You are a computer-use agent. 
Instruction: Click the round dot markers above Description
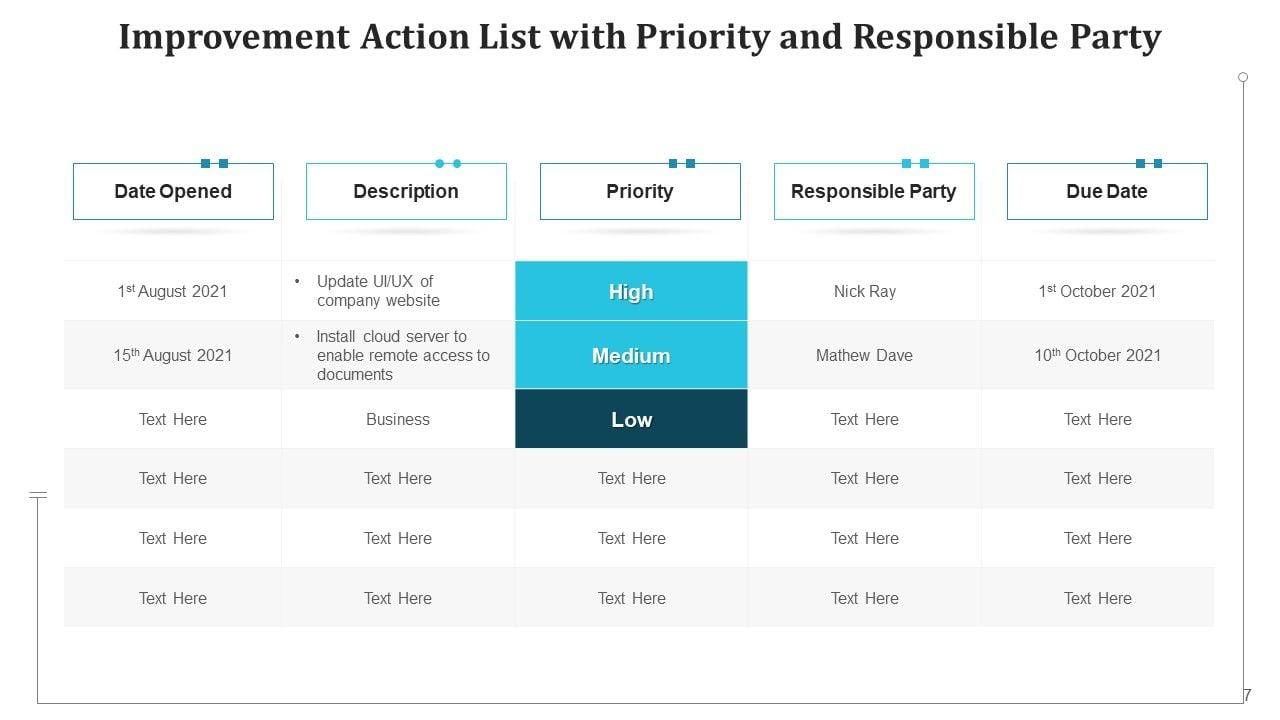[x=448, y=163]
